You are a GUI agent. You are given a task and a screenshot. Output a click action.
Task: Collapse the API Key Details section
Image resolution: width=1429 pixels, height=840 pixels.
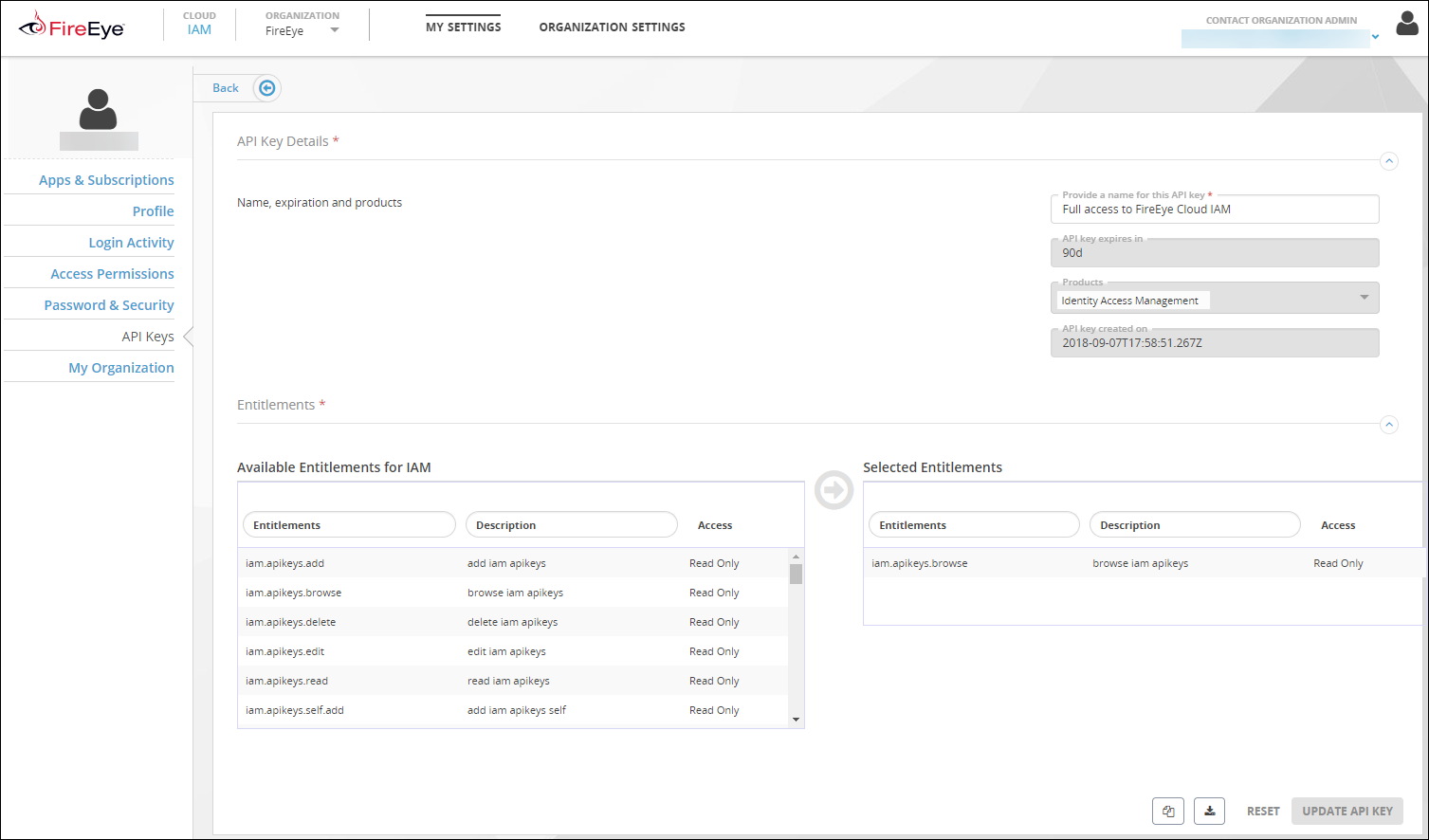tap(1389, 161)
